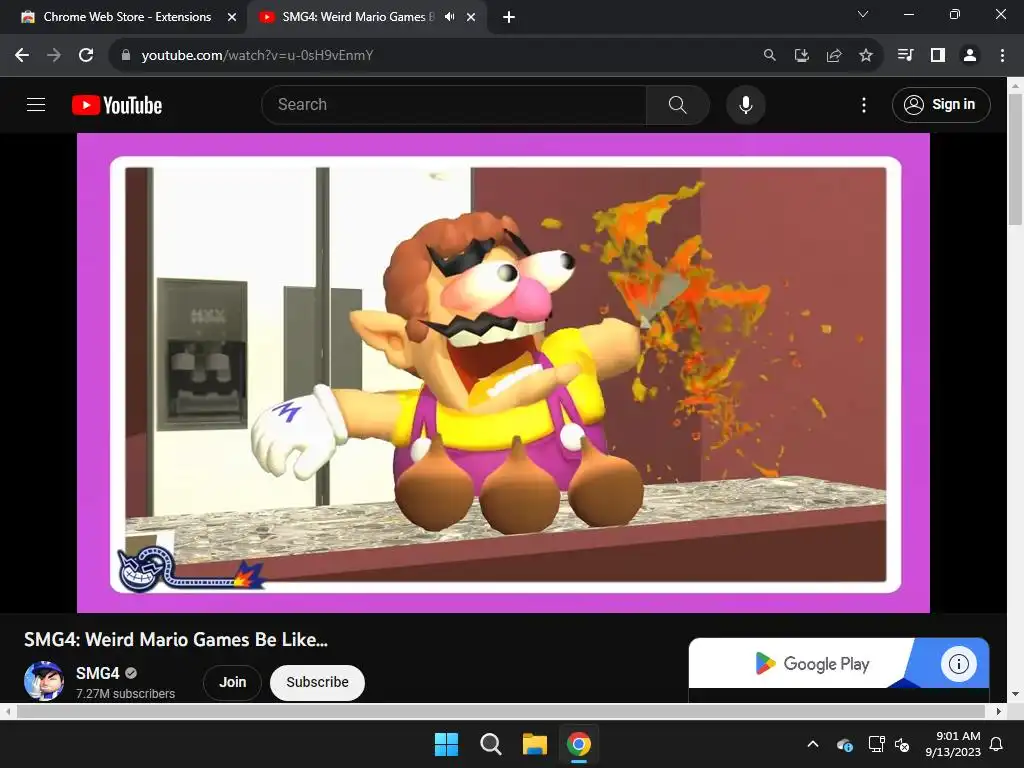This screenshot has width=1024, height=768.
Task: Open File Explorer from the taskbar
Action: click(x=535, y=744)
